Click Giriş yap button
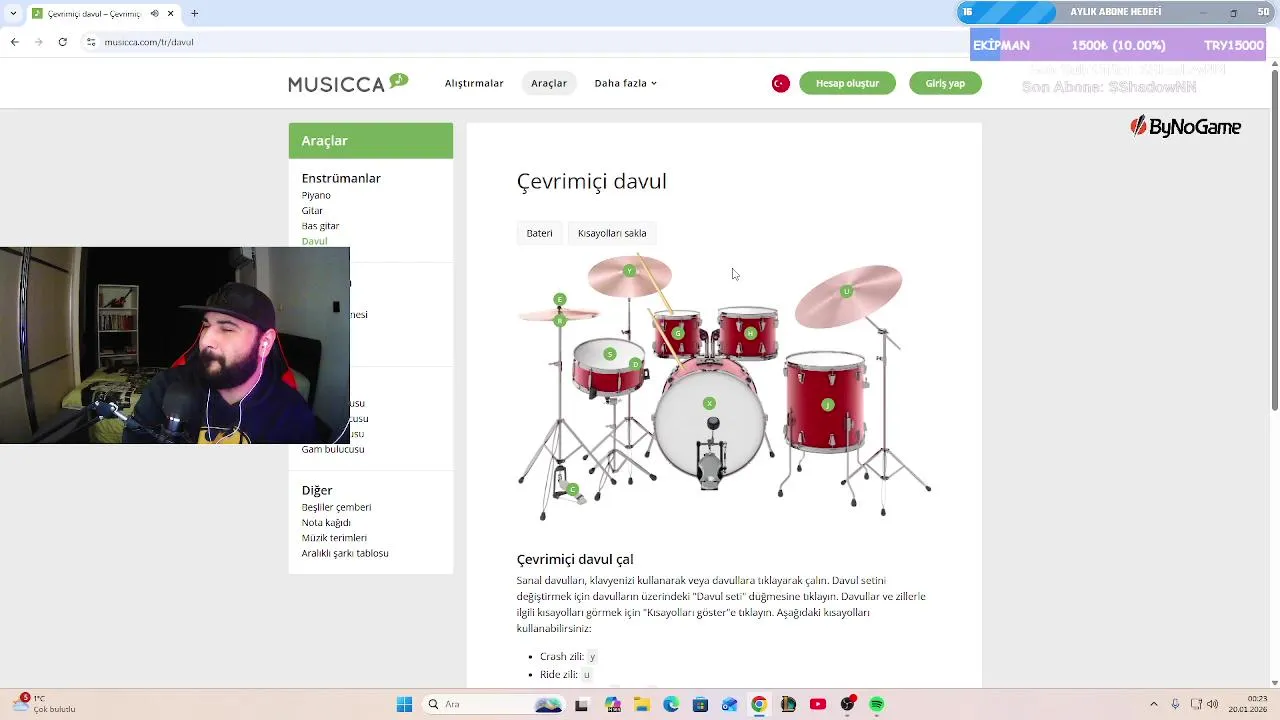Screen dimensions: 1280x720 tap(945, 83)
